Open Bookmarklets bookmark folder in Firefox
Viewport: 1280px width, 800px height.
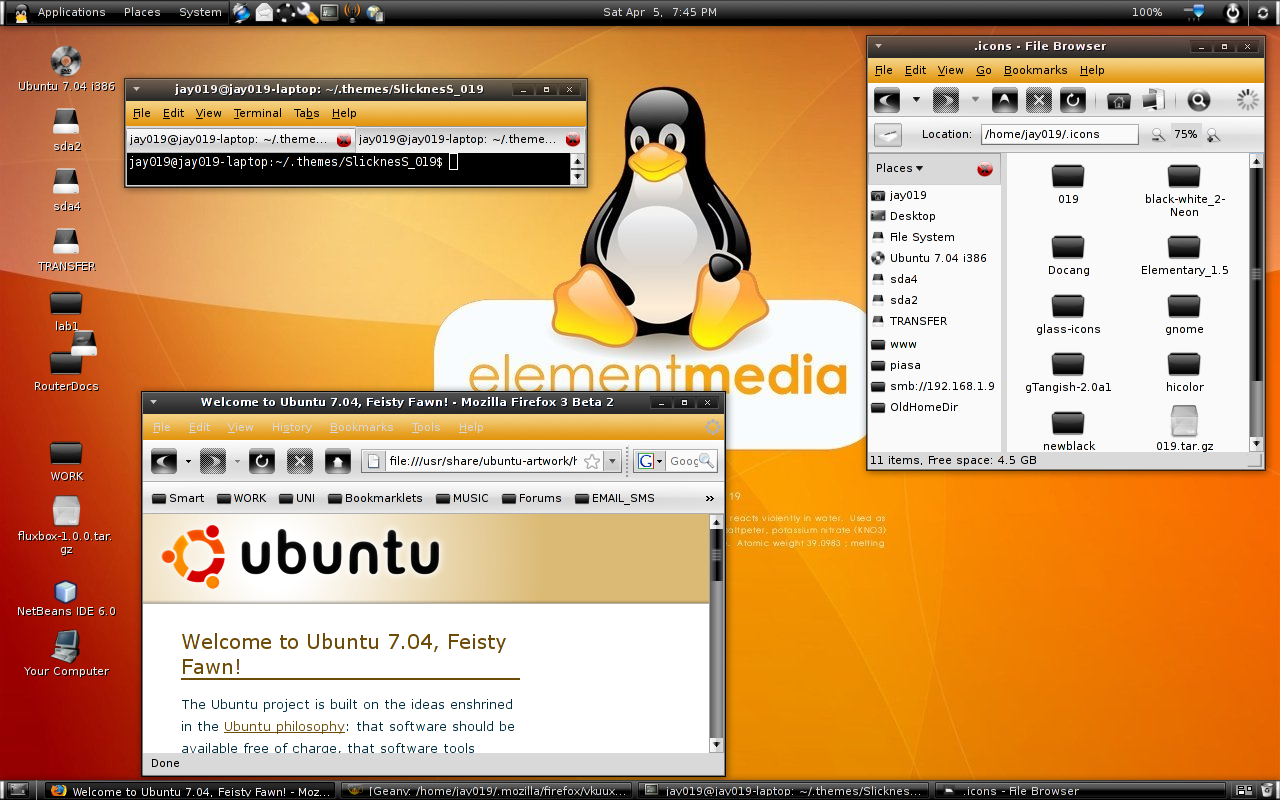[375, 498]
